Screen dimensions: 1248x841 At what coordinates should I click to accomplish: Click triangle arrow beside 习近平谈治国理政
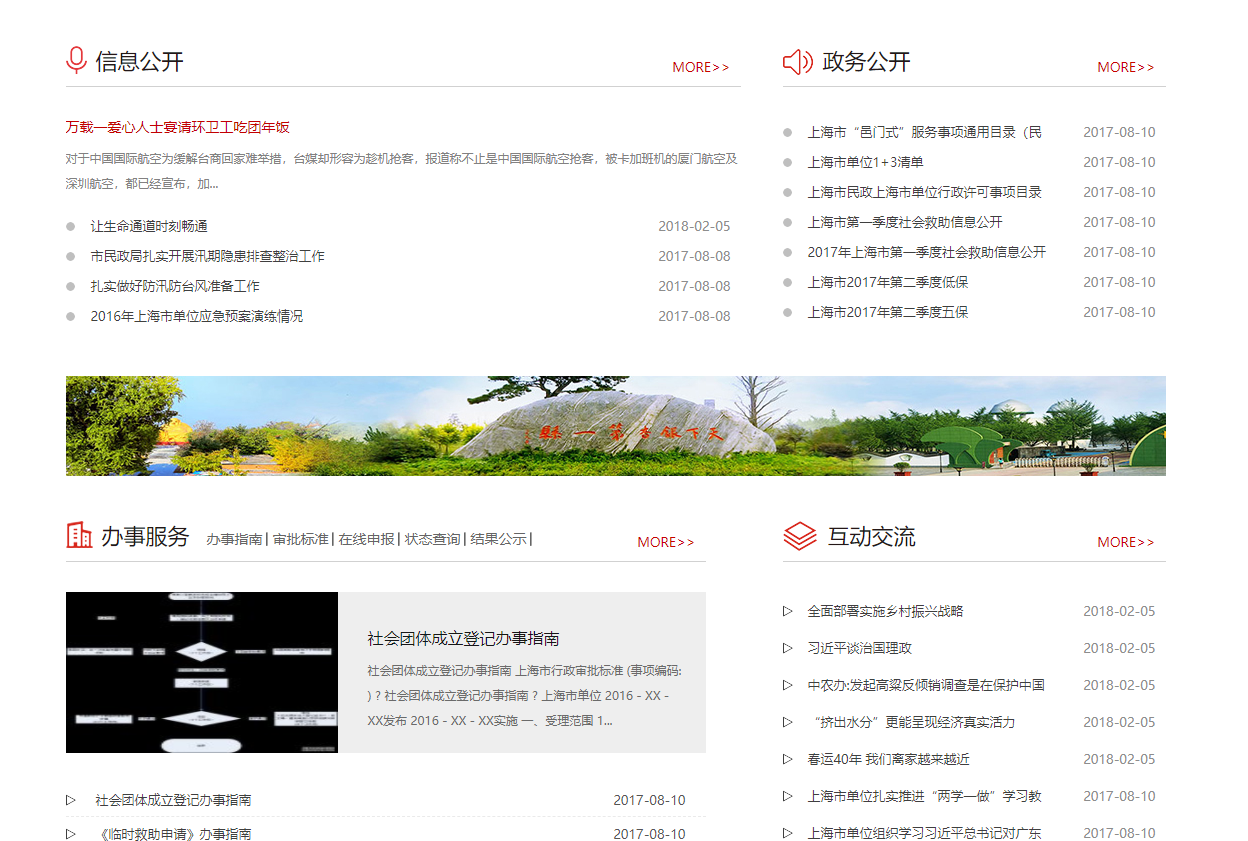point(788,648)
